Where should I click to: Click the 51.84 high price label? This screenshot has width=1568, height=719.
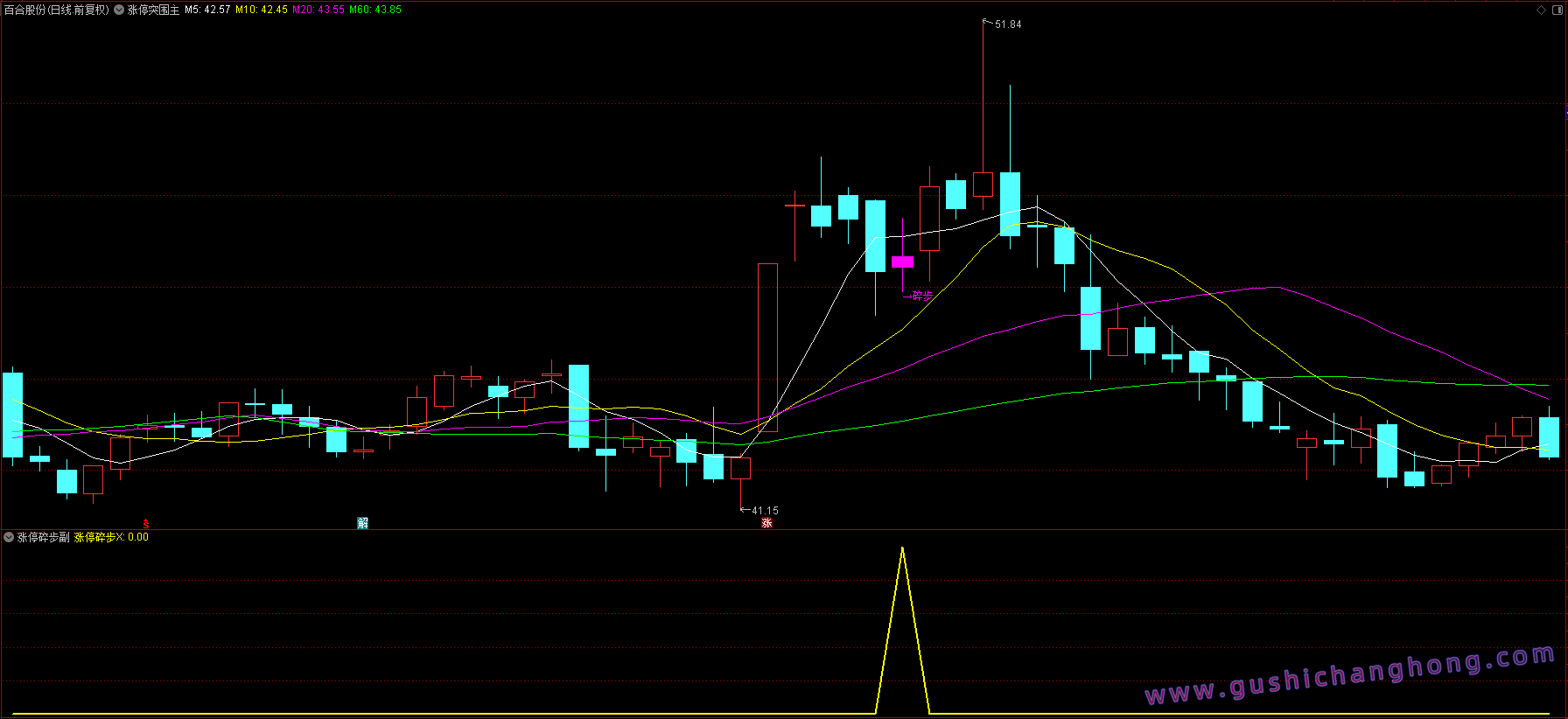(1008, 24)
